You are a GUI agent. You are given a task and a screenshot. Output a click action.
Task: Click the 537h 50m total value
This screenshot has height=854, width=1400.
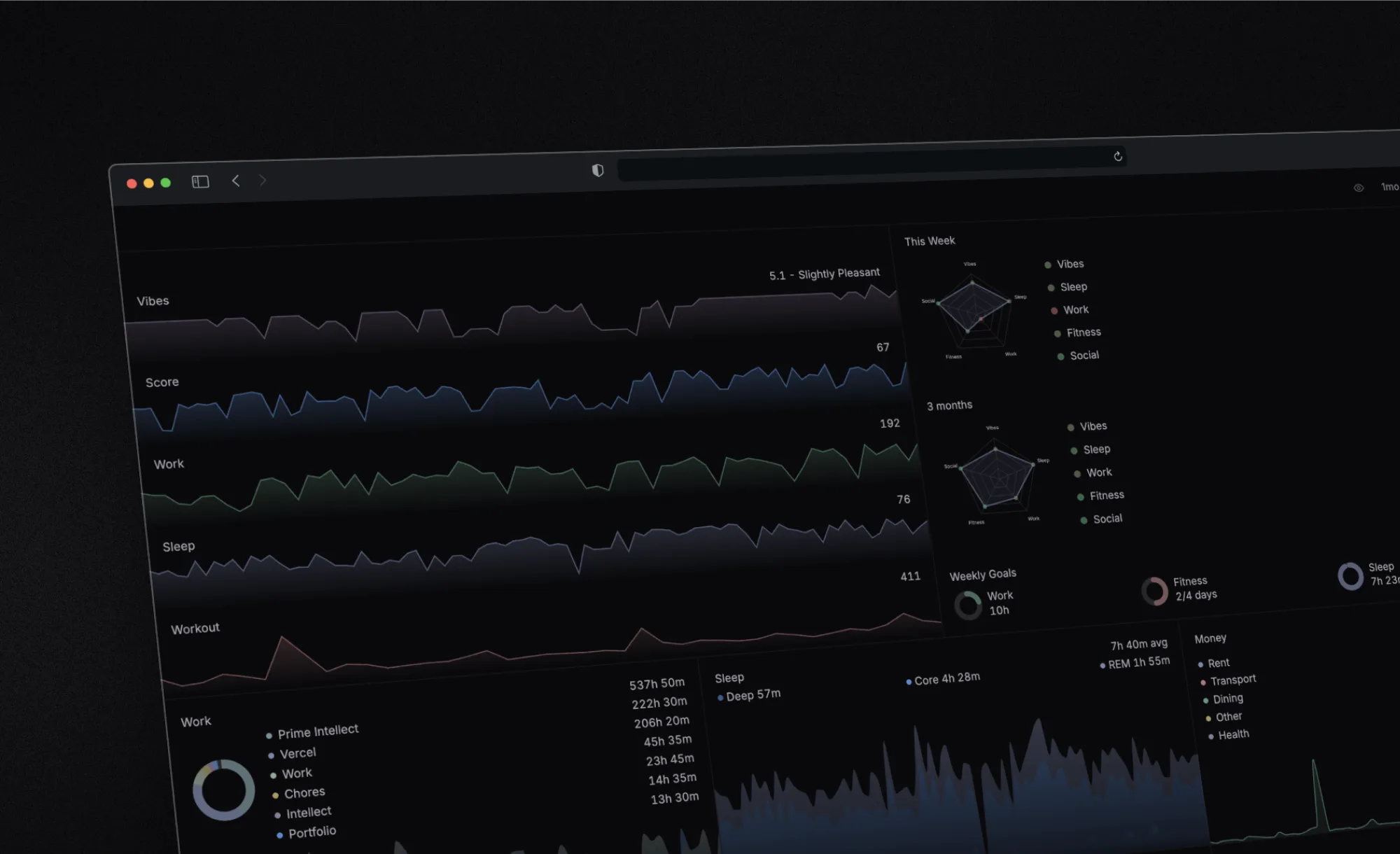pos(657,684)
